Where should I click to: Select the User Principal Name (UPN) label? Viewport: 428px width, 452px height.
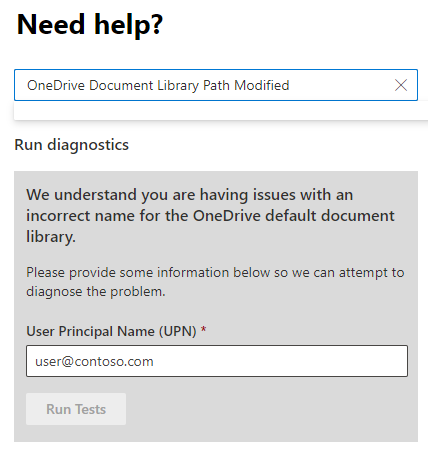111,331
